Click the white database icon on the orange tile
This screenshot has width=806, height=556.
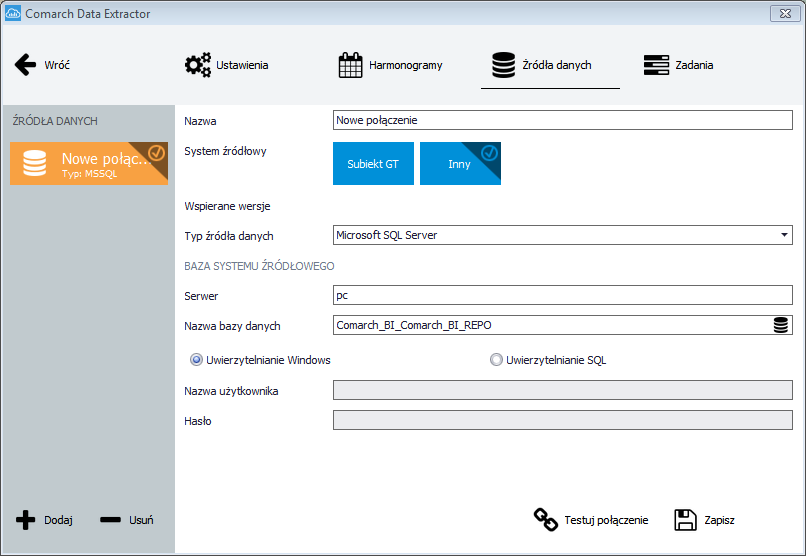coord(34,163)
